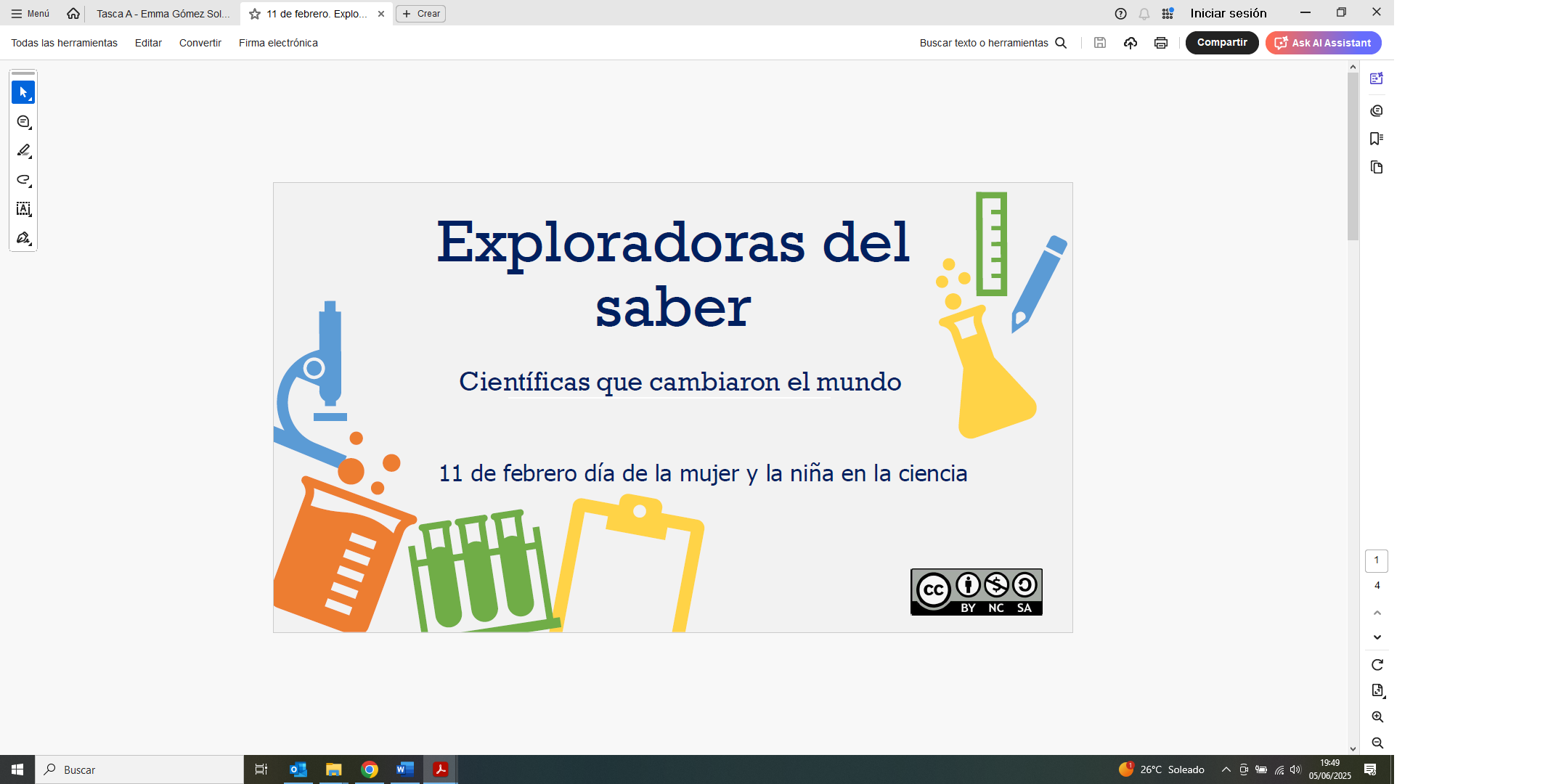Open the Menú hamburger dropdown

point(30,14)
